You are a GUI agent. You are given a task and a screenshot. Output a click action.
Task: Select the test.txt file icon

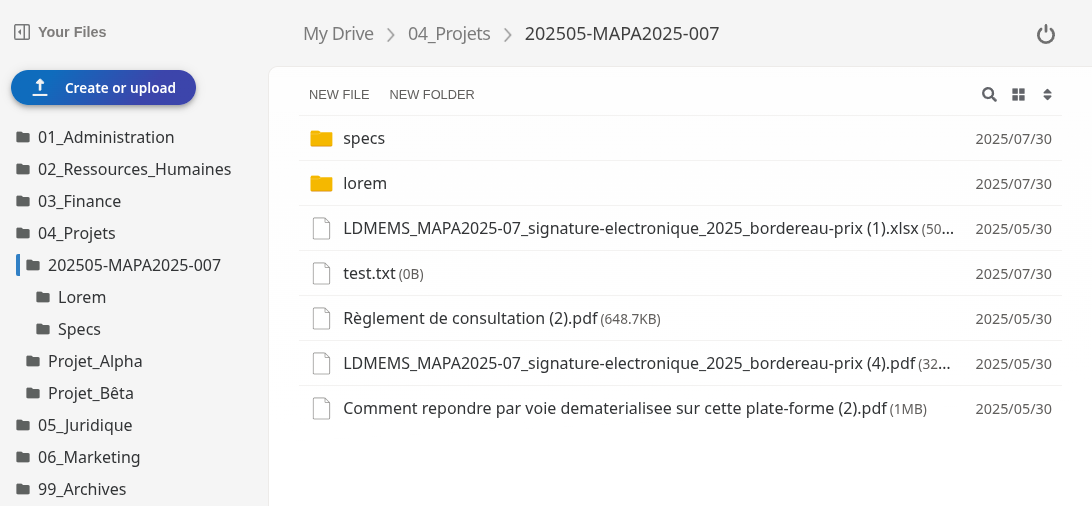321,274
